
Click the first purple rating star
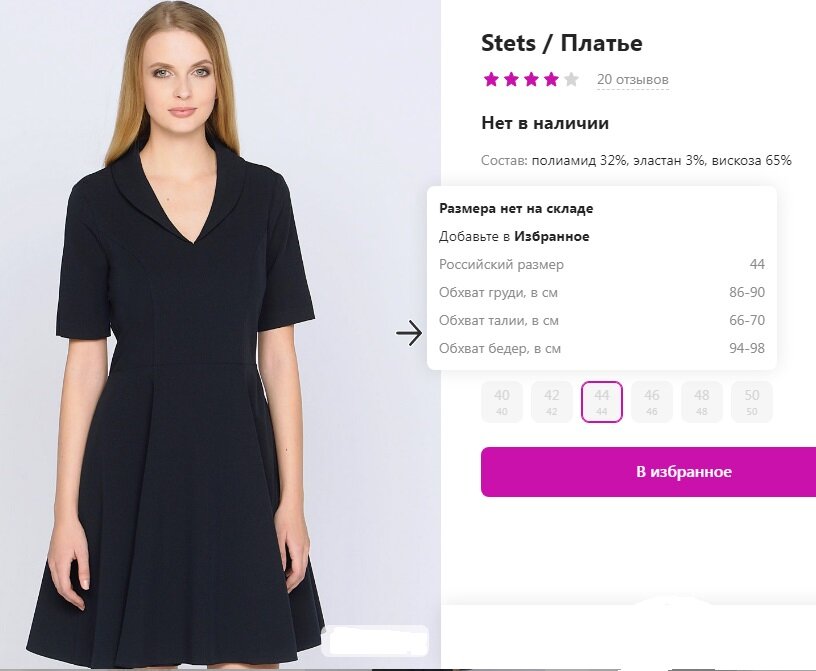[x=491, y=79]
